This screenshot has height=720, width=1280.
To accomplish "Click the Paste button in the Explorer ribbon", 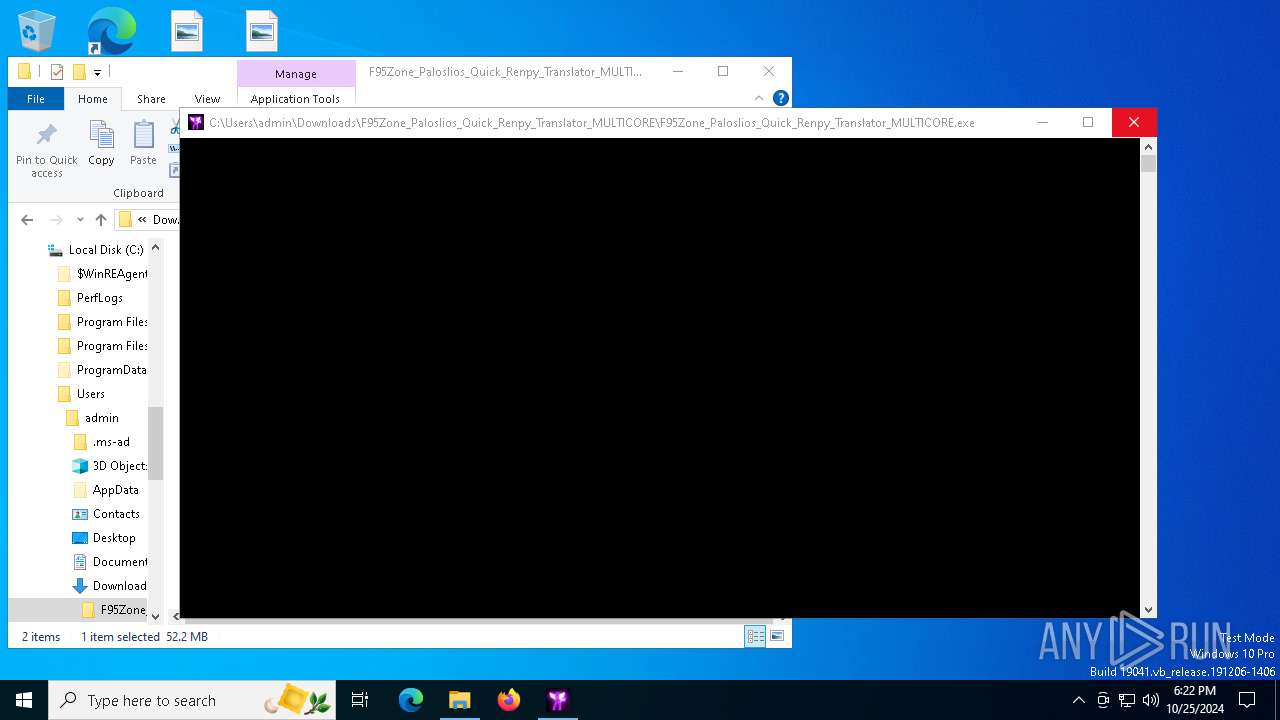I will coord(143,144).
